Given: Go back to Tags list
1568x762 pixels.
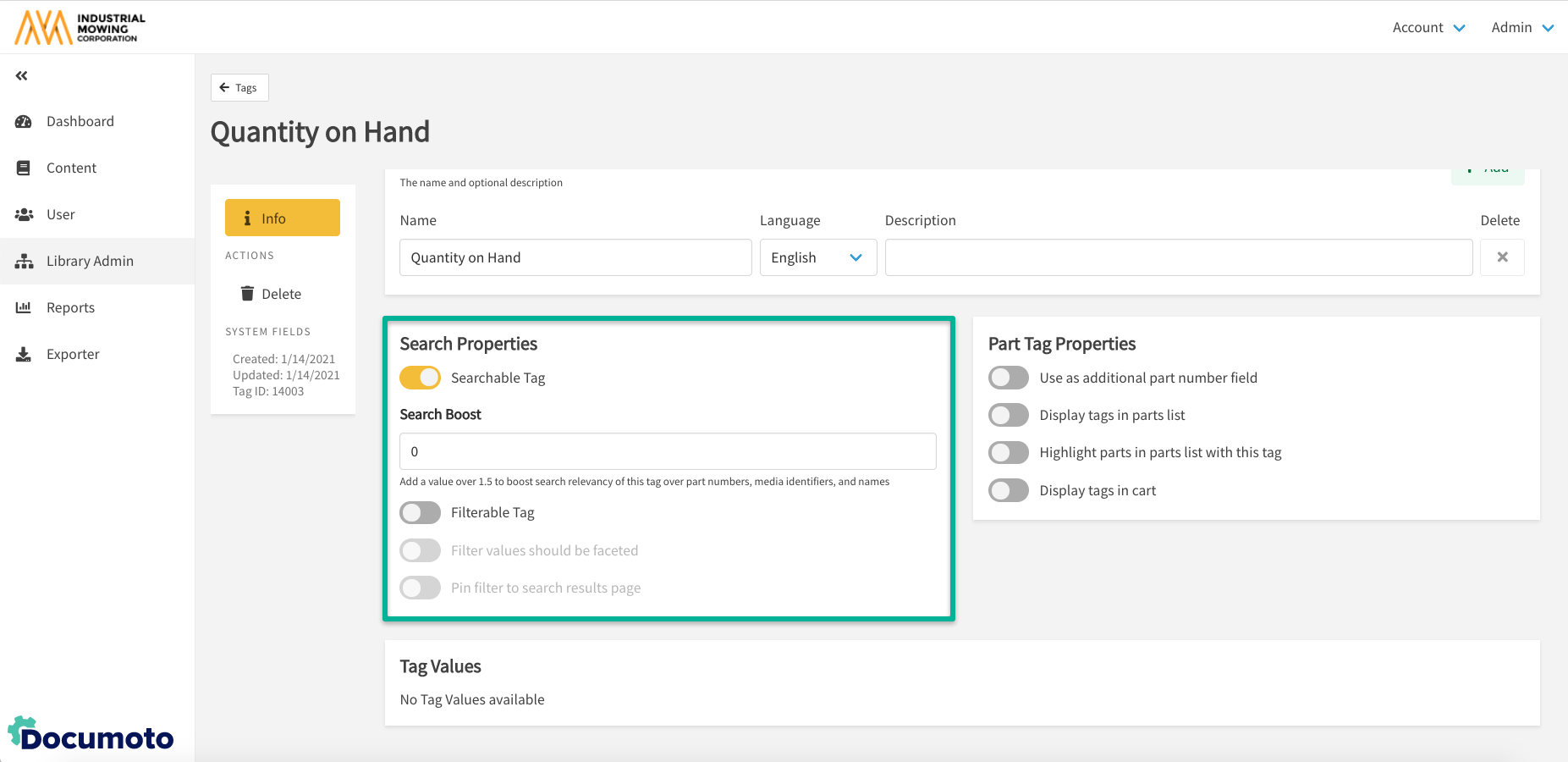Looking at the screenshot, I should coord(239,88).
